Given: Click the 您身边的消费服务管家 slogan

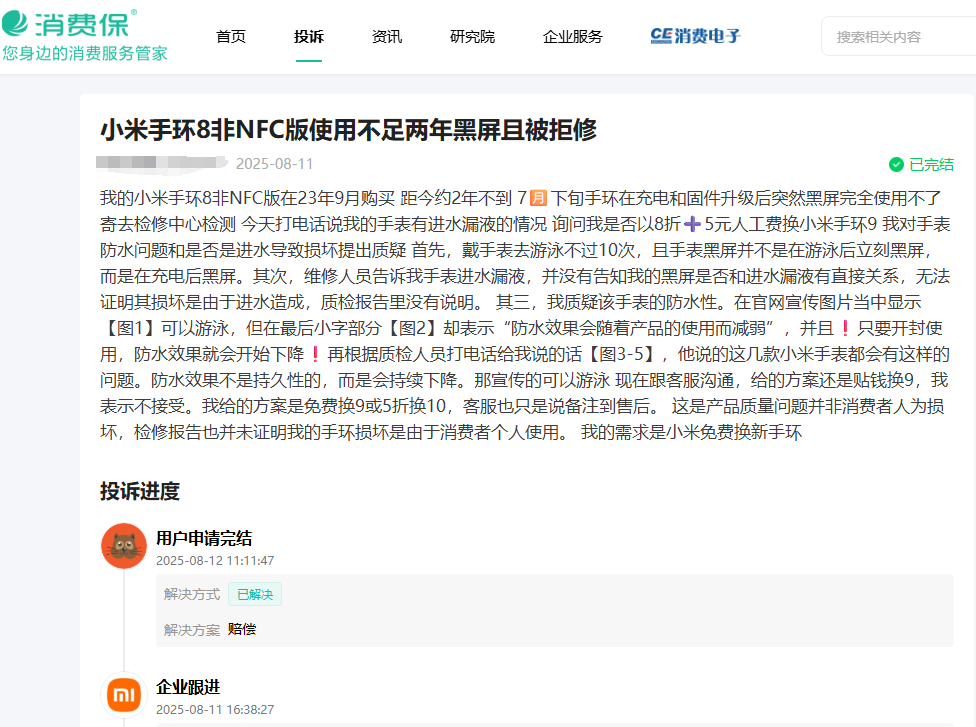Looking at the screenshot, I should click(x=85, y=54).
